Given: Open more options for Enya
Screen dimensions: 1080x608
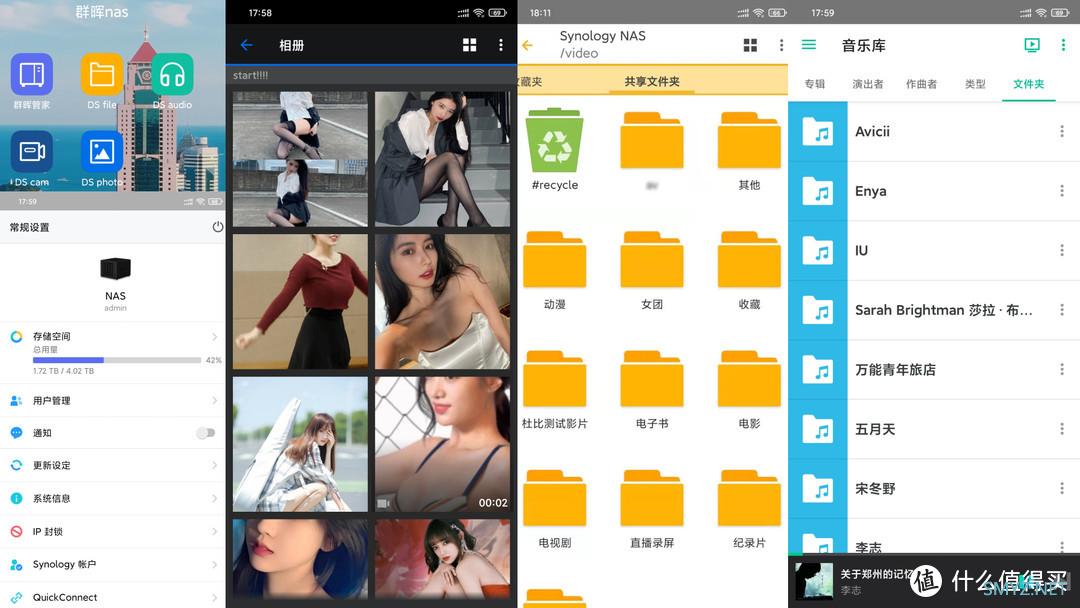Looking at the screenshot, I should pyautogui.click(x=1062, y=191).
